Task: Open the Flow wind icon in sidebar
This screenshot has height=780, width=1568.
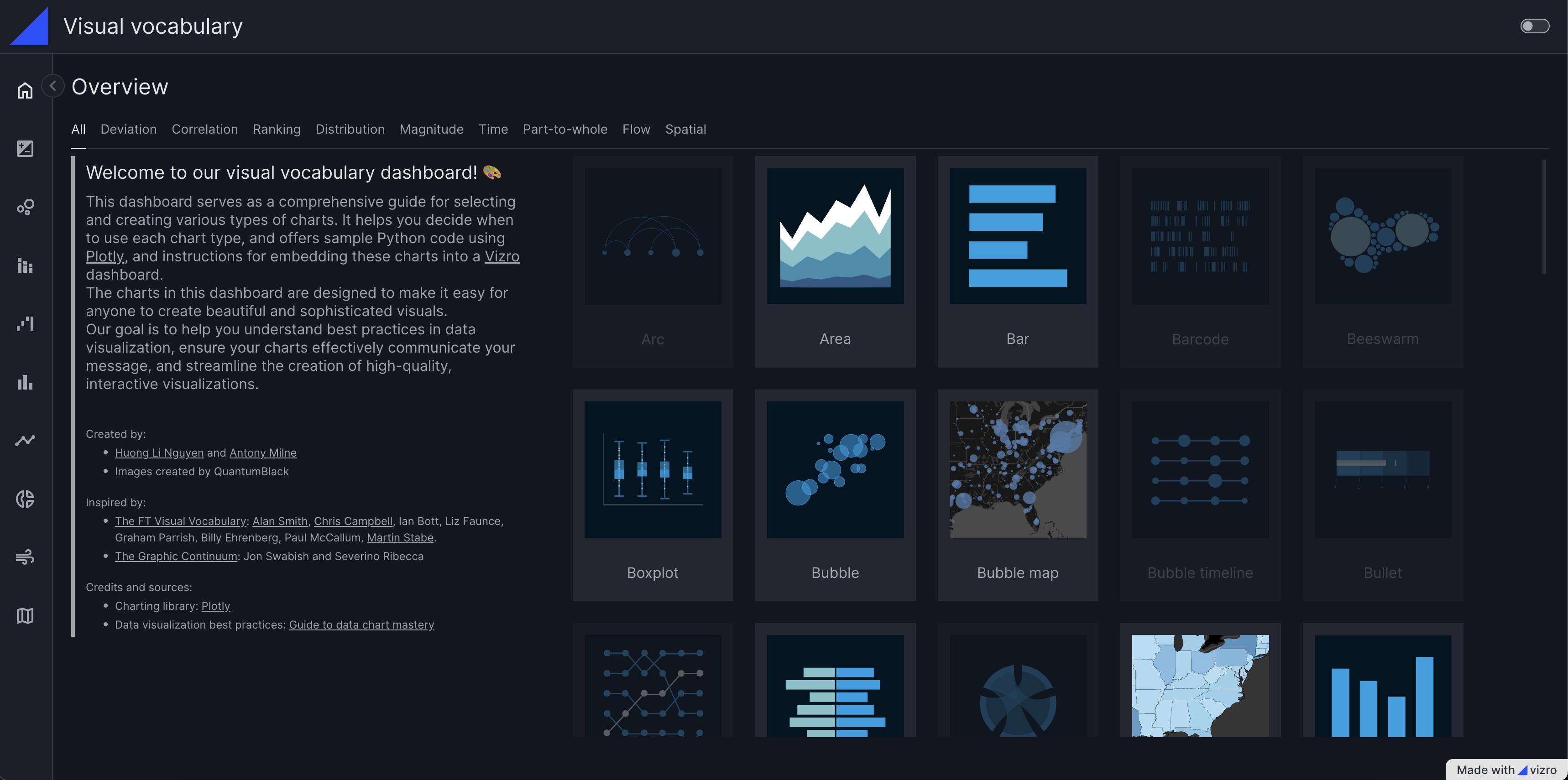Action: pyautogui.click(x=25, y=557)
